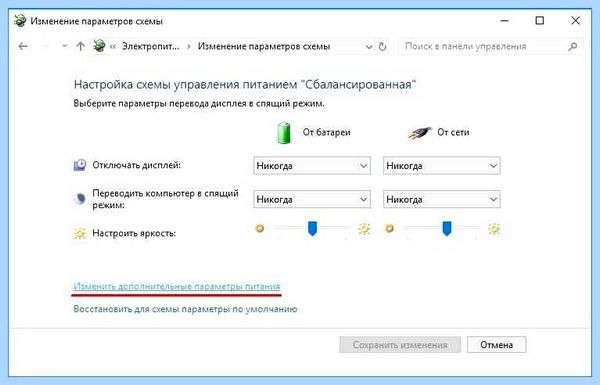Image resolution: width=600 pixels, height=385 pixels.
Task: Open sleep mode dropdown for plugged in
Action: point(442,199)
